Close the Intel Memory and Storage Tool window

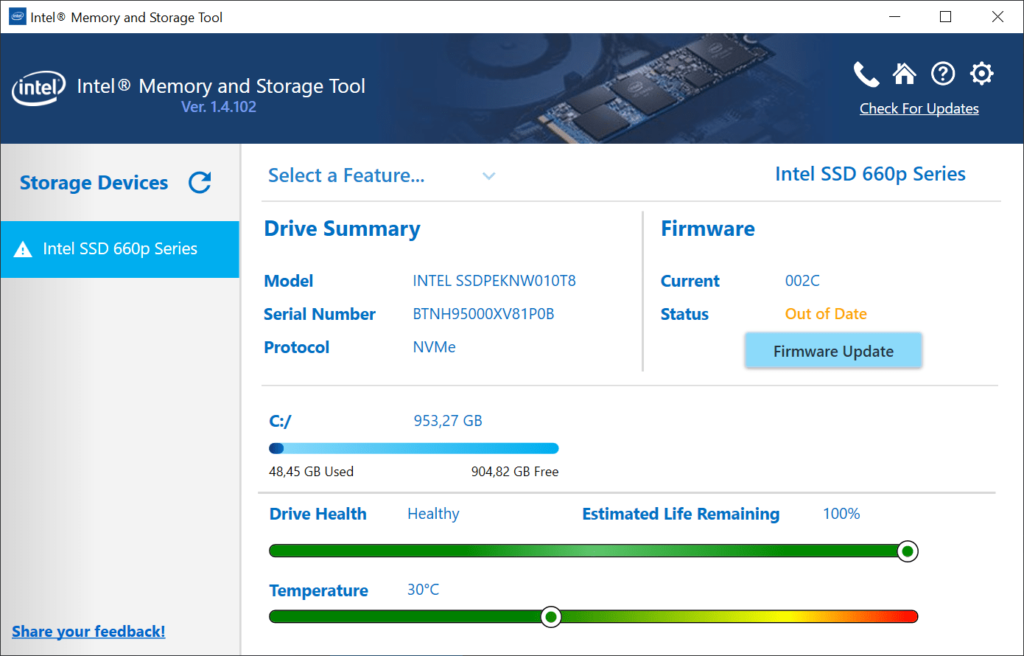point(997,16)
